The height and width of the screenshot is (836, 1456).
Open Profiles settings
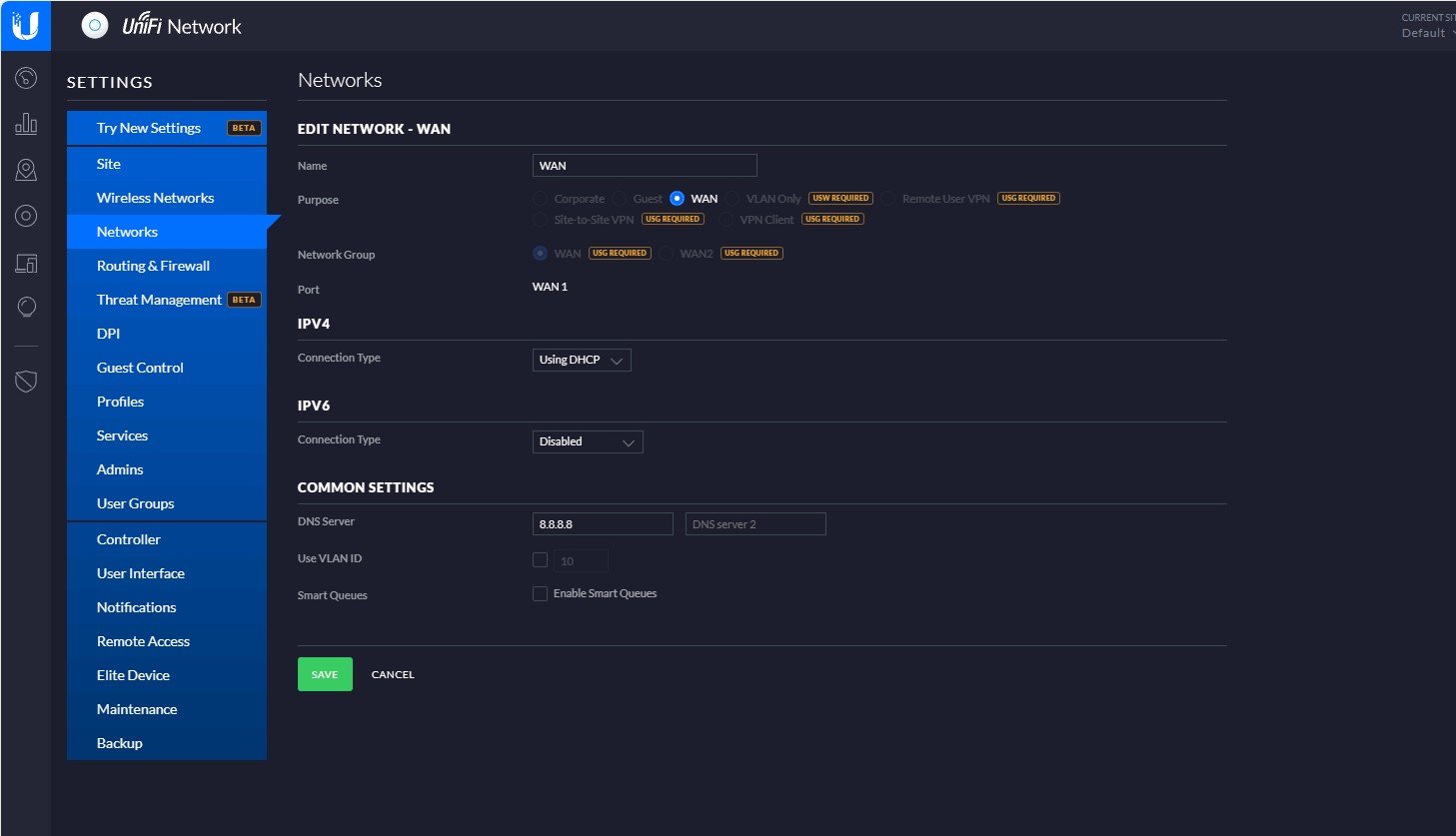167,402
